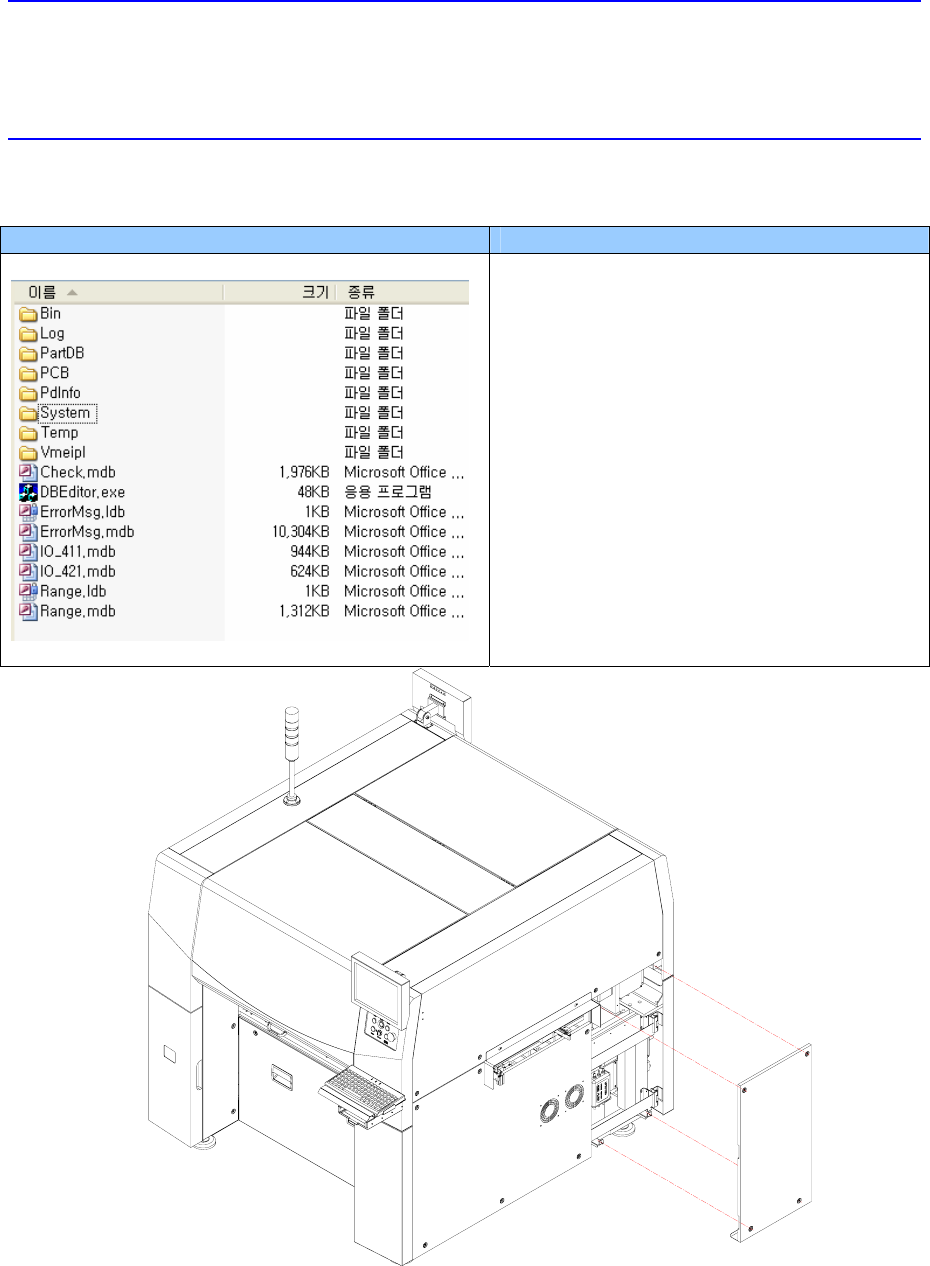Screen dimensions: 930x1266
Task: Click the type entry for Bin folder
Action: [x=373, y=314]
